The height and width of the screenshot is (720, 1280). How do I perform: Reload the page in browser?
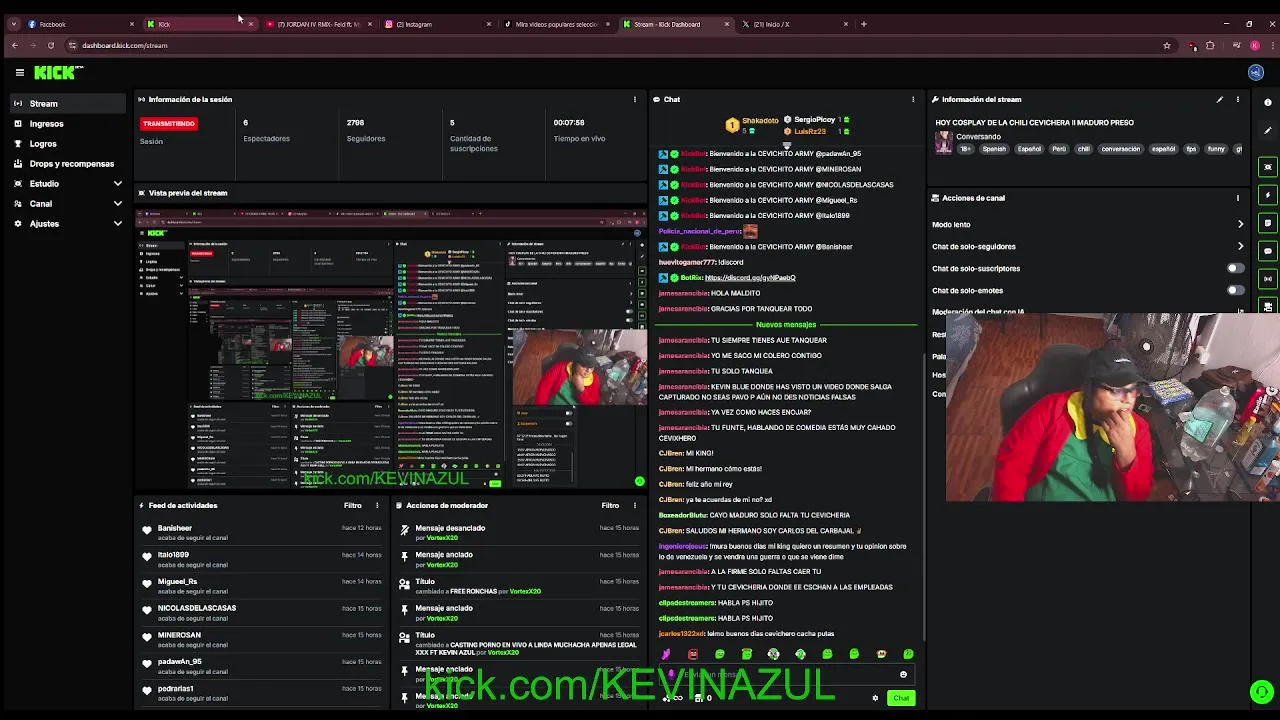click(50, 45)
